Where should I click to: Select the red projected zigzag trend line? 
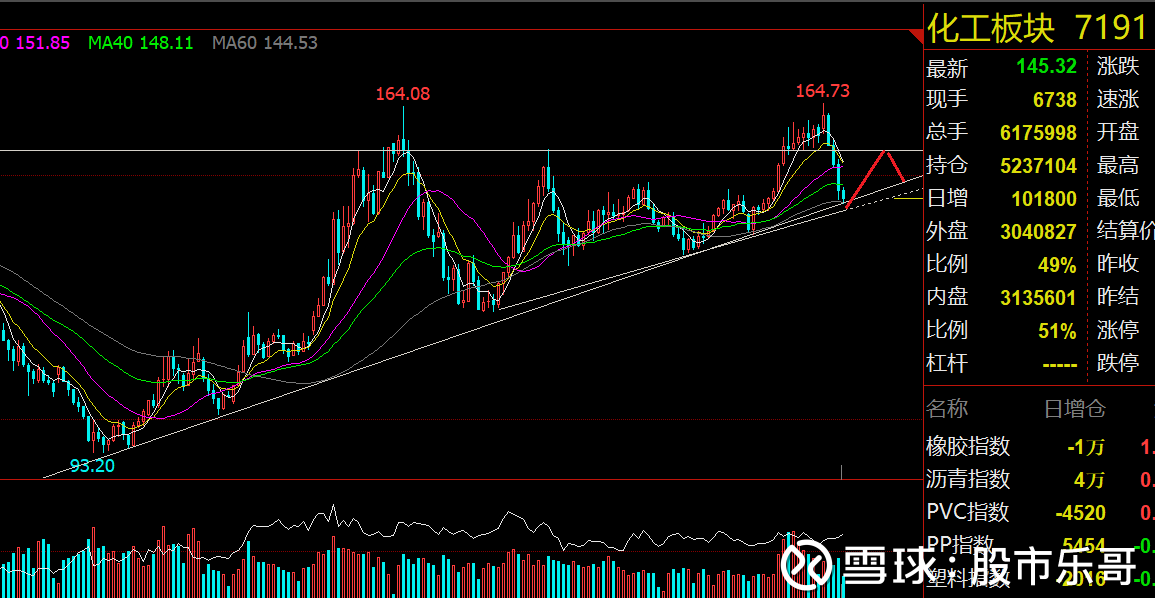point(876,179)
